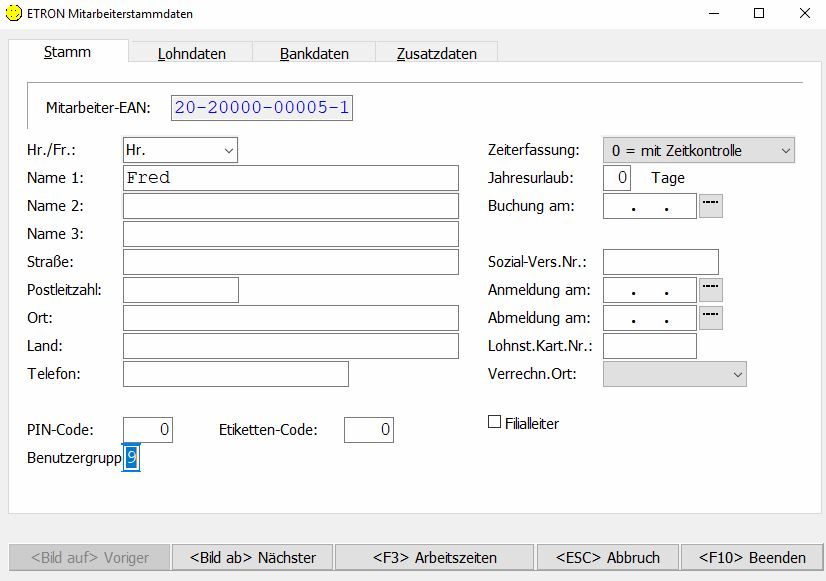Image resolution: width=826 pixels, height=581 pixels.
Task: Click the ETRON smiley icon in title bar
Action: 15,14
